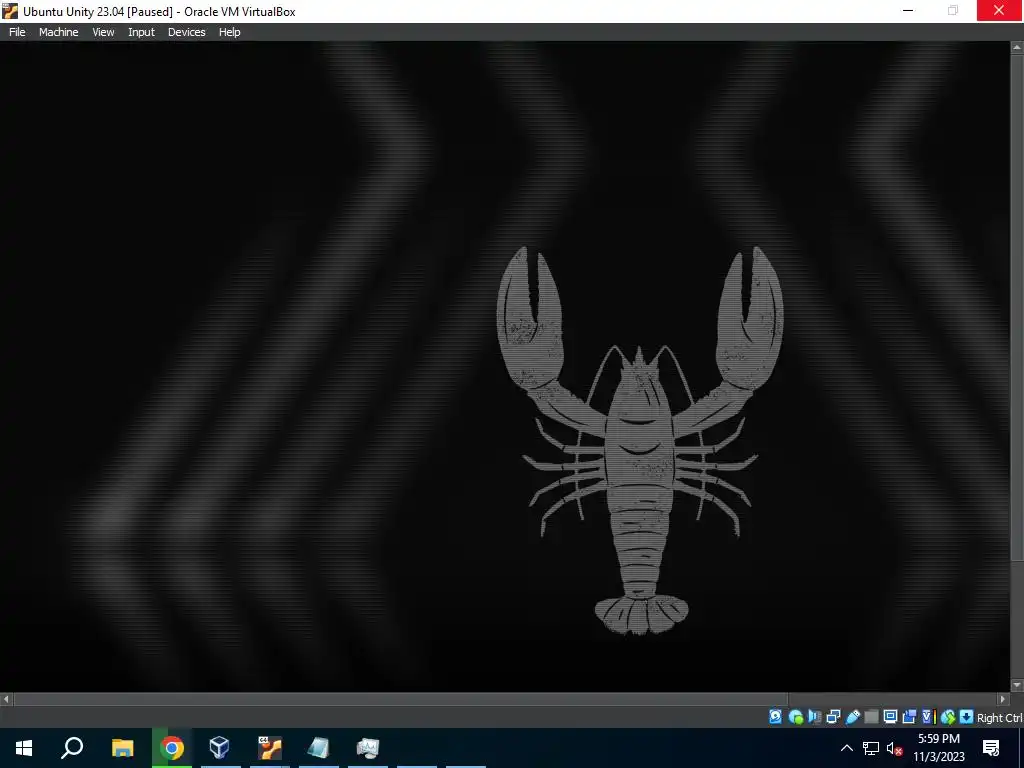
Task: Switch to the running VM taskbar icon
Action: point(269,748)
